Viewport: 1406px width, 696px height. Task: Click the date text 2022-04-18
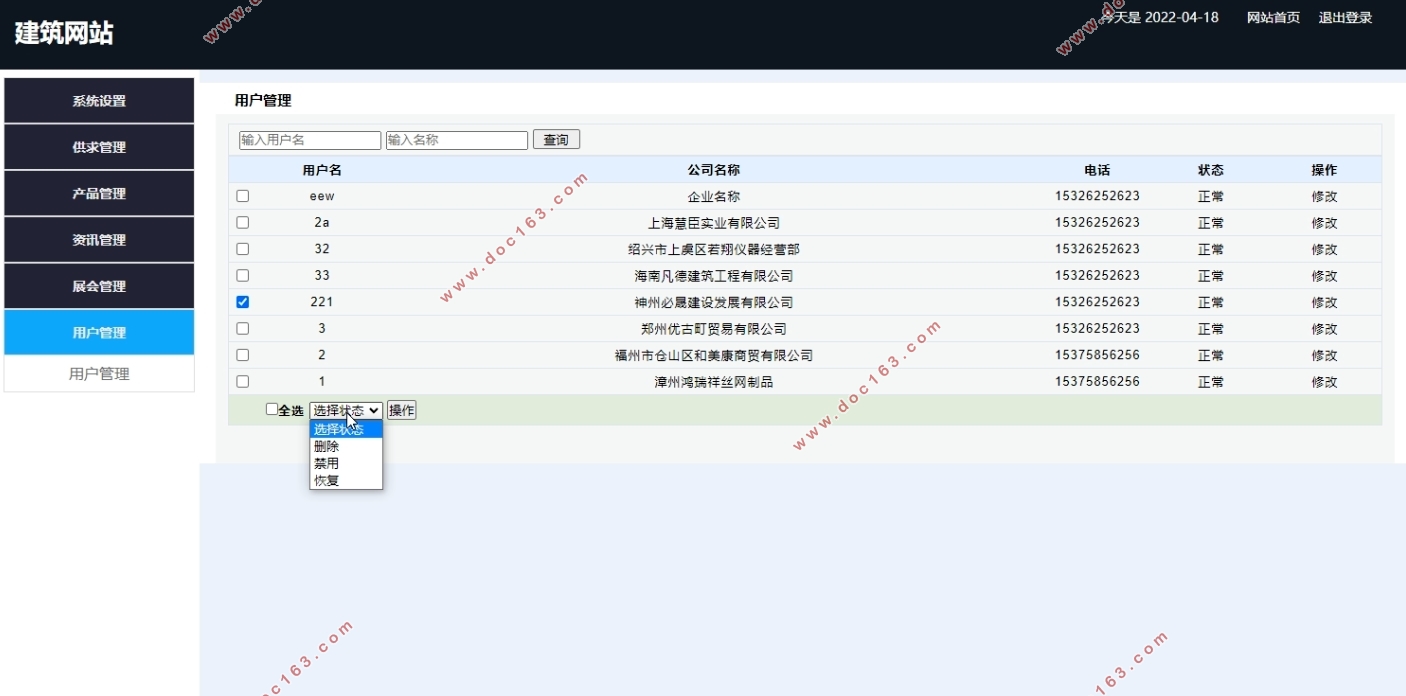pyautogui.click(x=1181, y=17)
